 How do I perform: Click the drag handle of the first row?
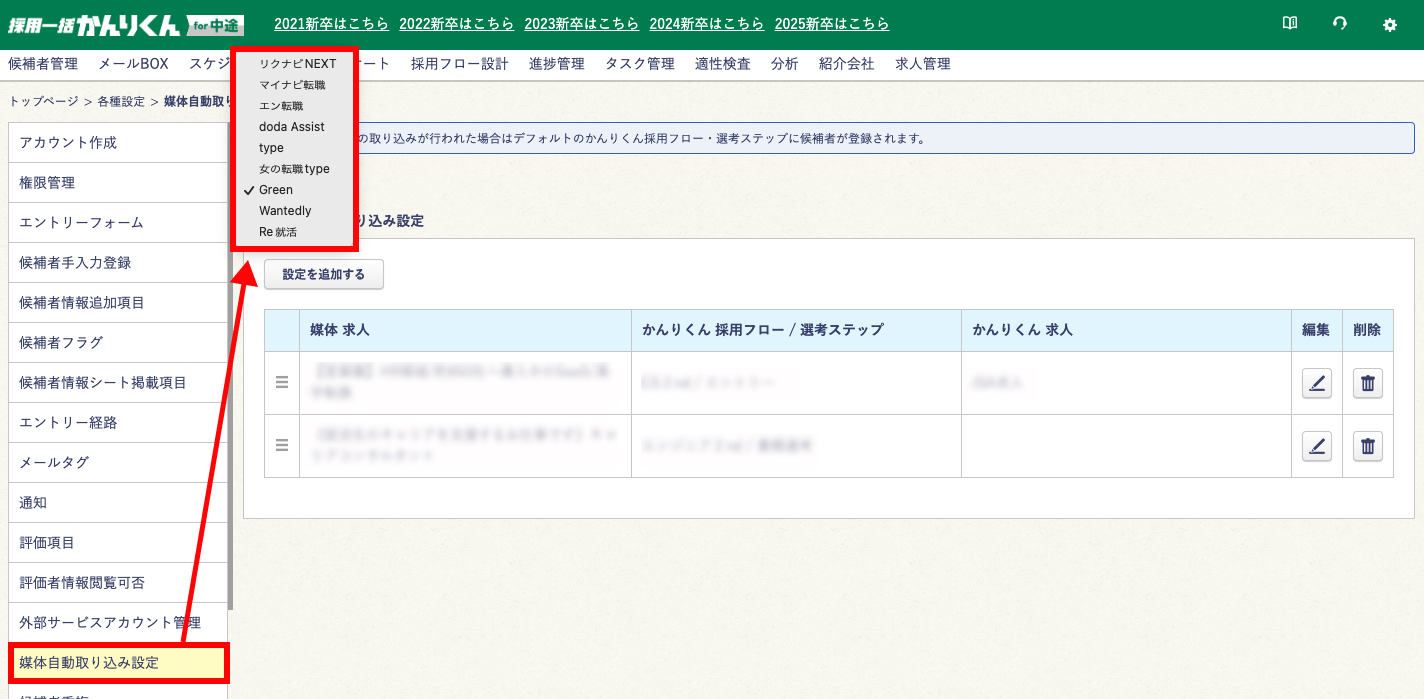pos(282,382)
